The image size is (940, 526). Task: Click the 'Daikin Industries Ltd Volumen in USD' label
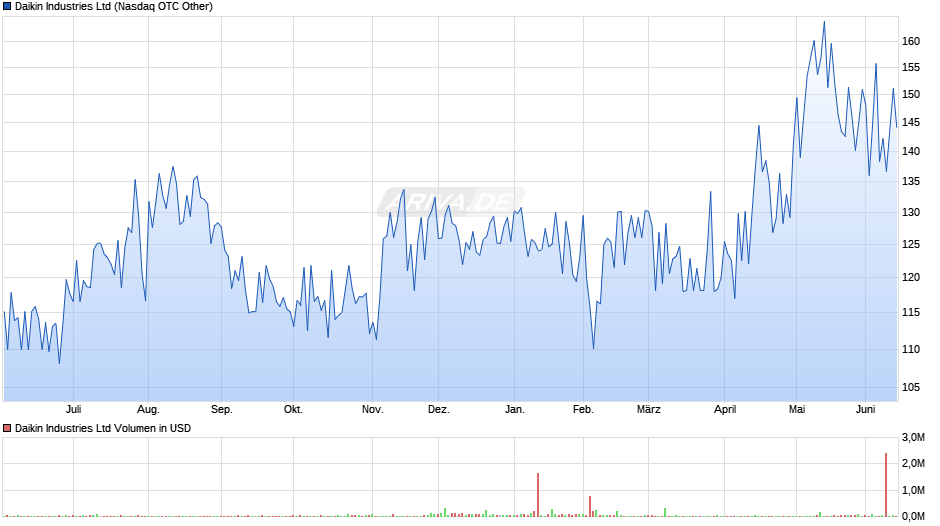click(x=103, y=428)
